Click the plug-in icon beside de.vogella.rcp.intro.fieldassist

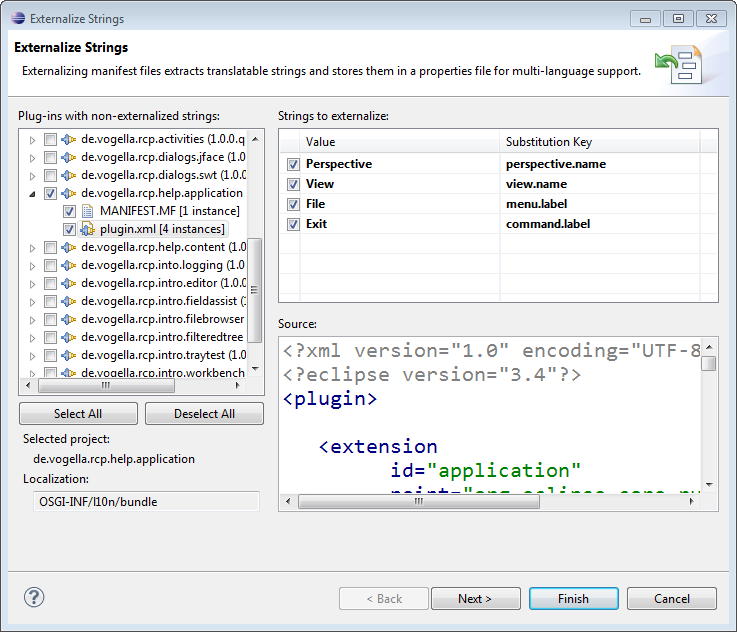69,301
